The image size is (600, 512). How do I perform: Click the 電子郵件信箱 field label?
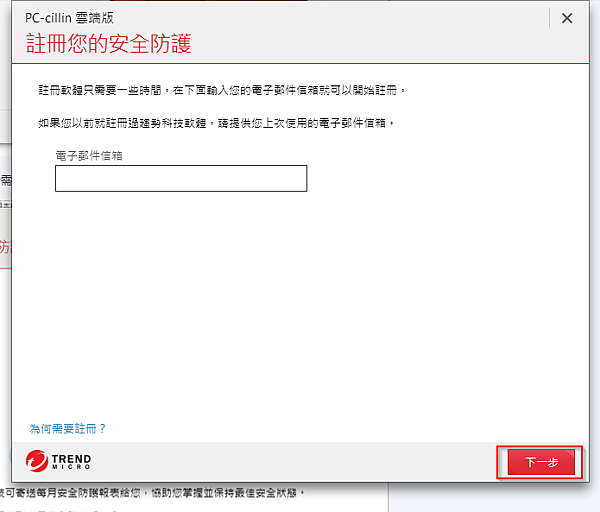coord(89,156)
